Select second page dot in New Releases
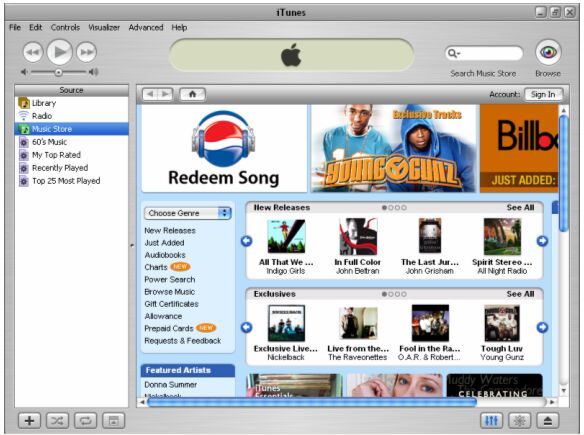This screenshot has height=435, width=584. click(391, 208)
